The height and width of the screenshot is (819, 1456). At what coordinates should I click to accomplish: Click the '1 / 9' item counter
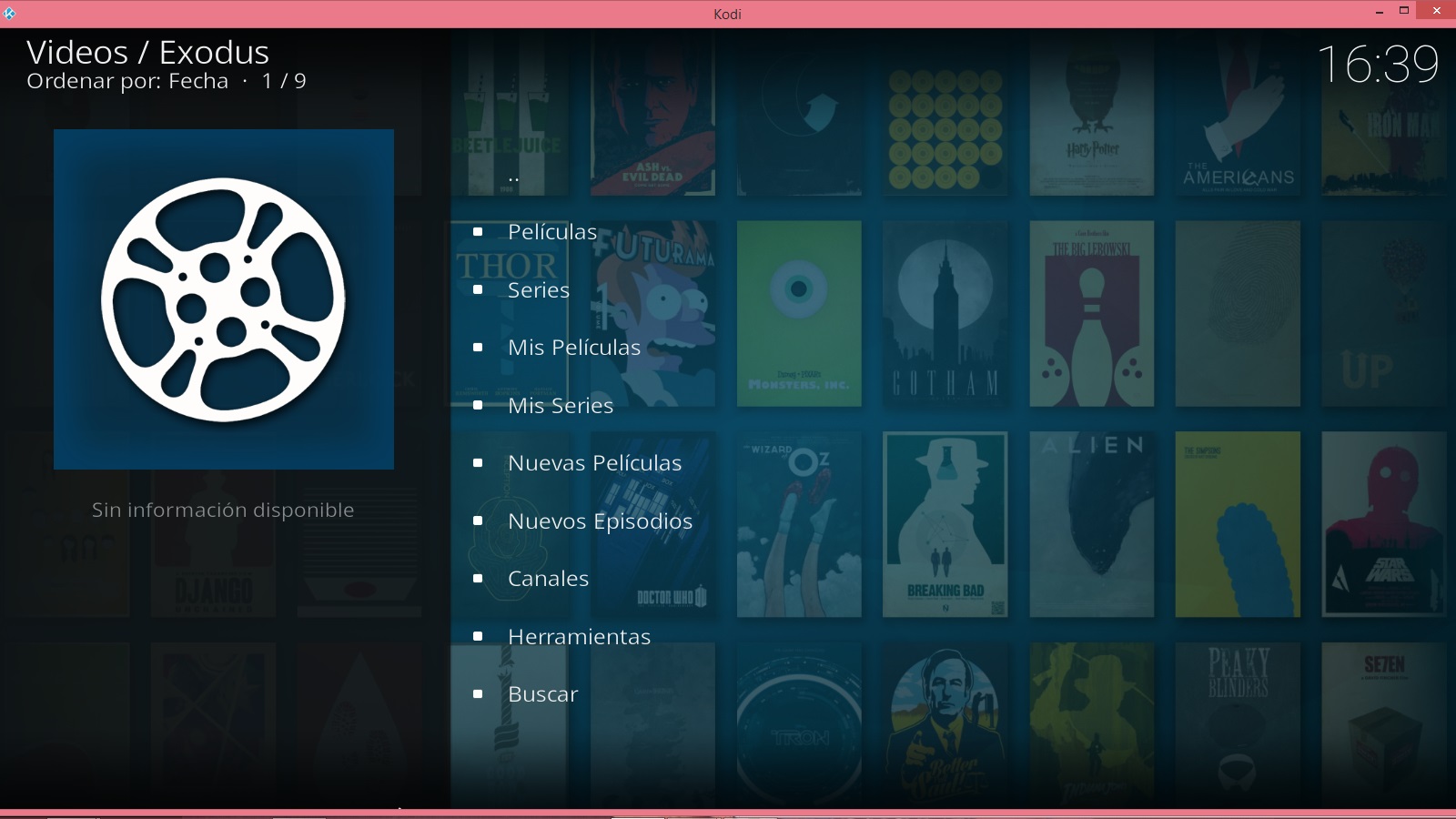tap(284, 81)
